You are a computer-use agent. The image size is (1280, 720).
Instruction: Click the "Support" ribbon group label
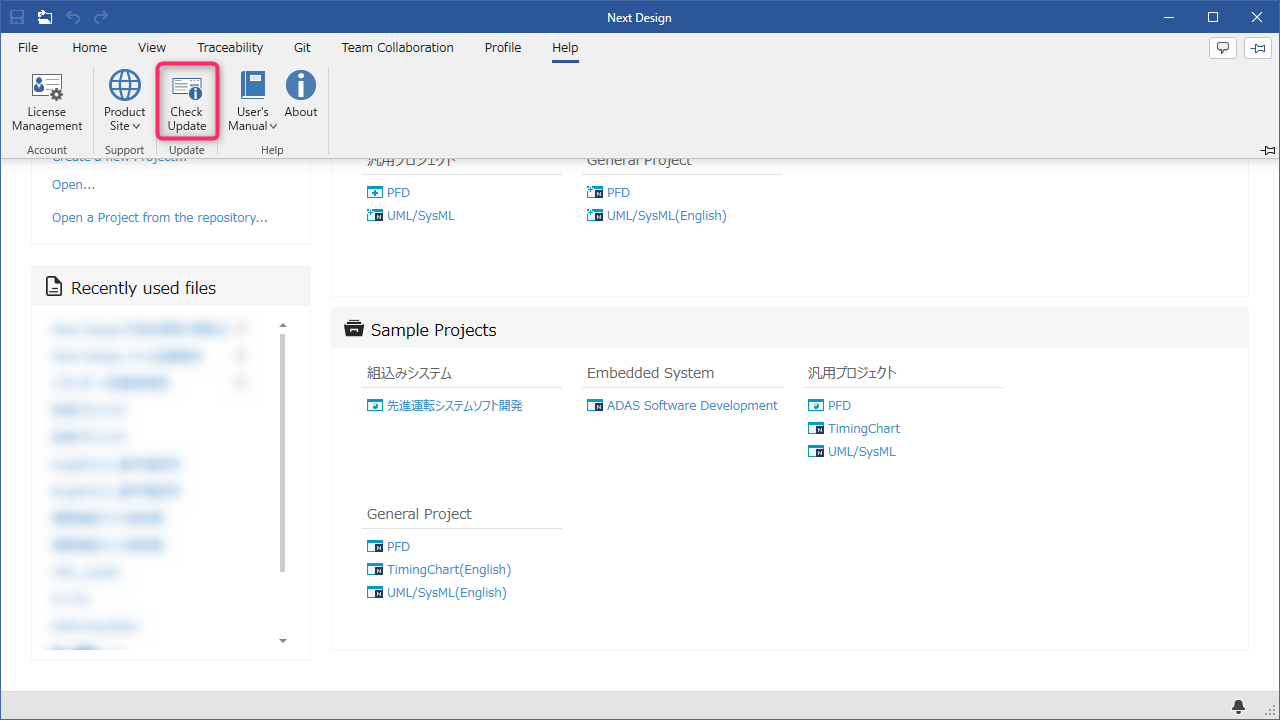tap(125, 150)
